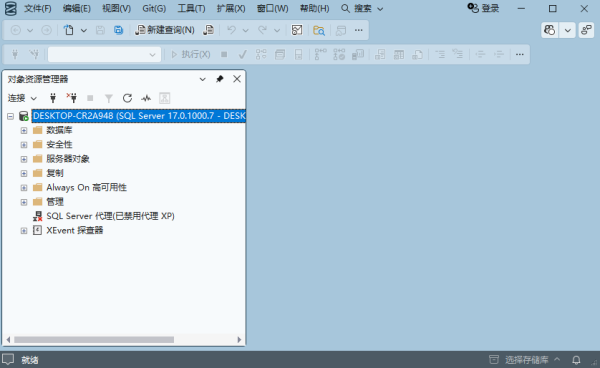
Task: Click the change connection icon in SQL toolbar
Action: (34, 54)
